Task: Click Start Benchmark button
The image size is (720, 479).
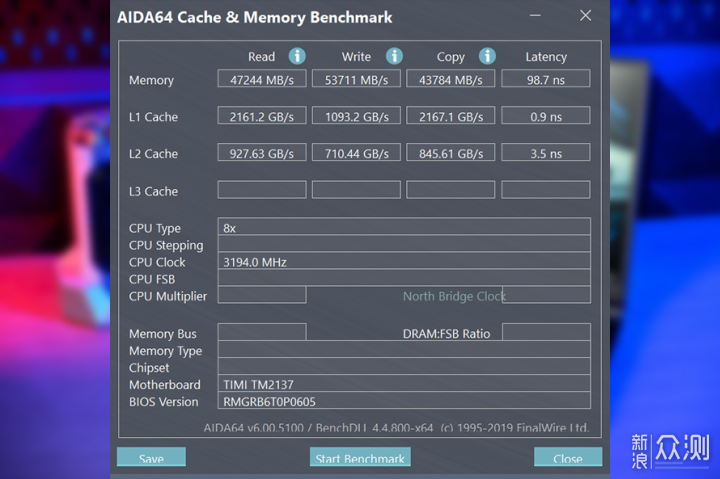Action: click(360, 457)
